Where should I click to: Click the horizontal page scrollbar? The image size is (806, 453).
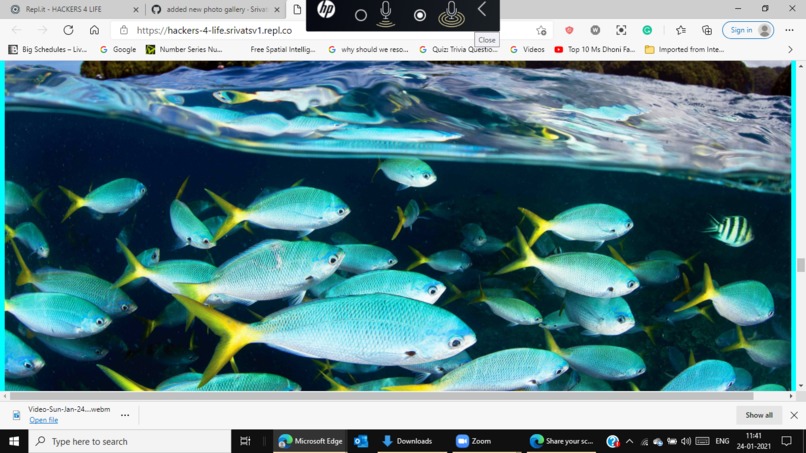381,396
